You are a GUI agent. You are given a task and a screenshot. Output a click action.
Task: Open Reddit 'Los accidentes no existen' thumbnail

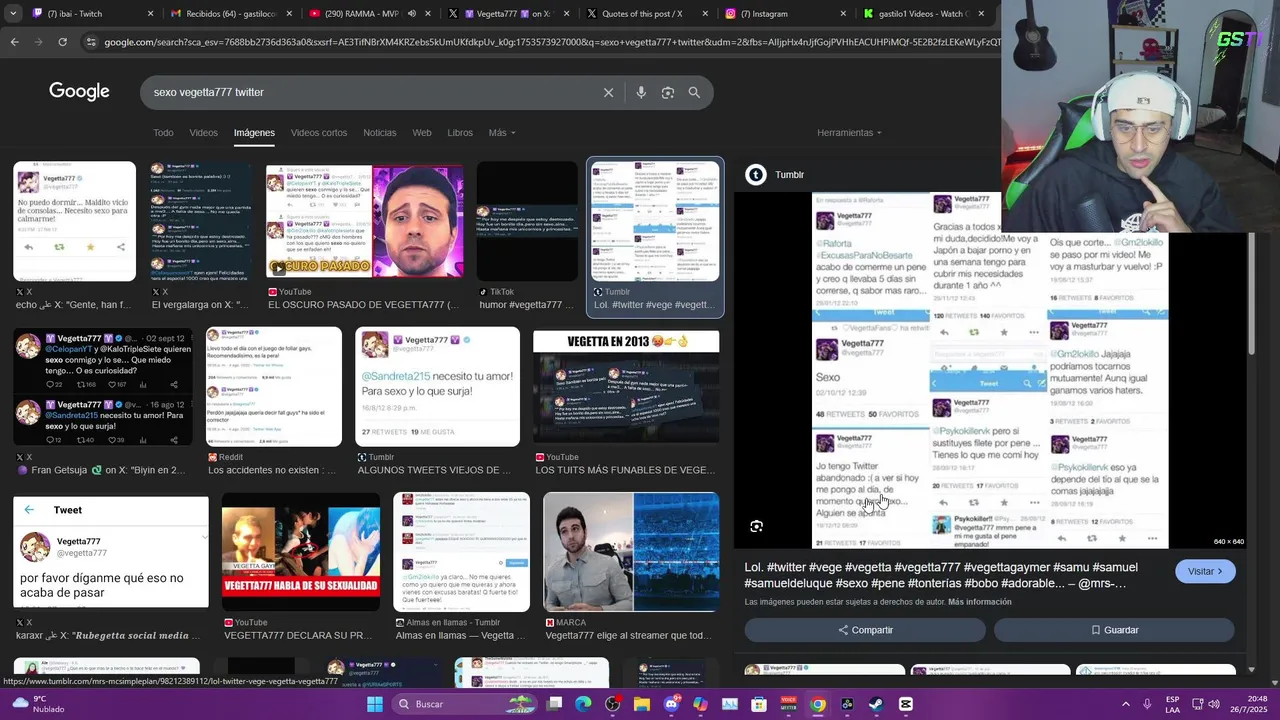pyautogui.click(x=274, y=387)
